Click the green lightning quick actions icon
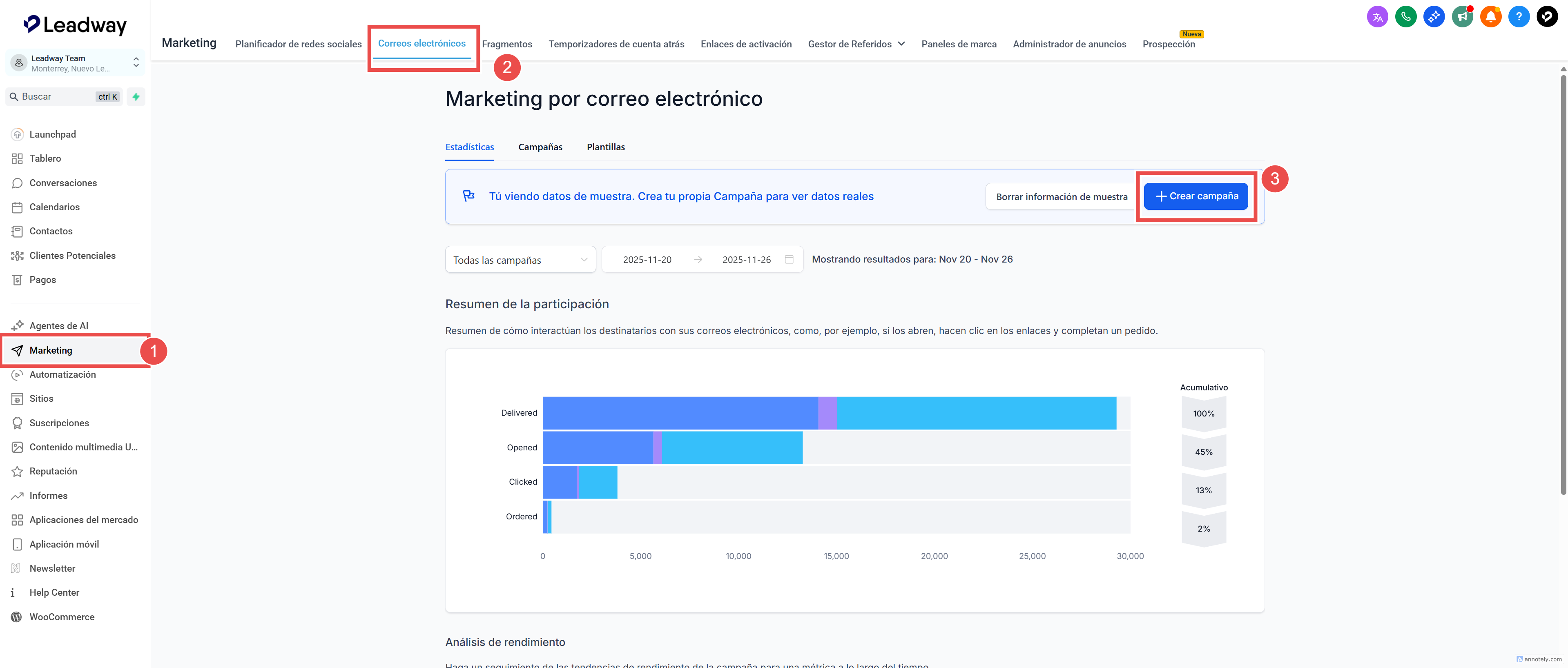The width and height of the screenshot is (1568, 668). [136, 97]
